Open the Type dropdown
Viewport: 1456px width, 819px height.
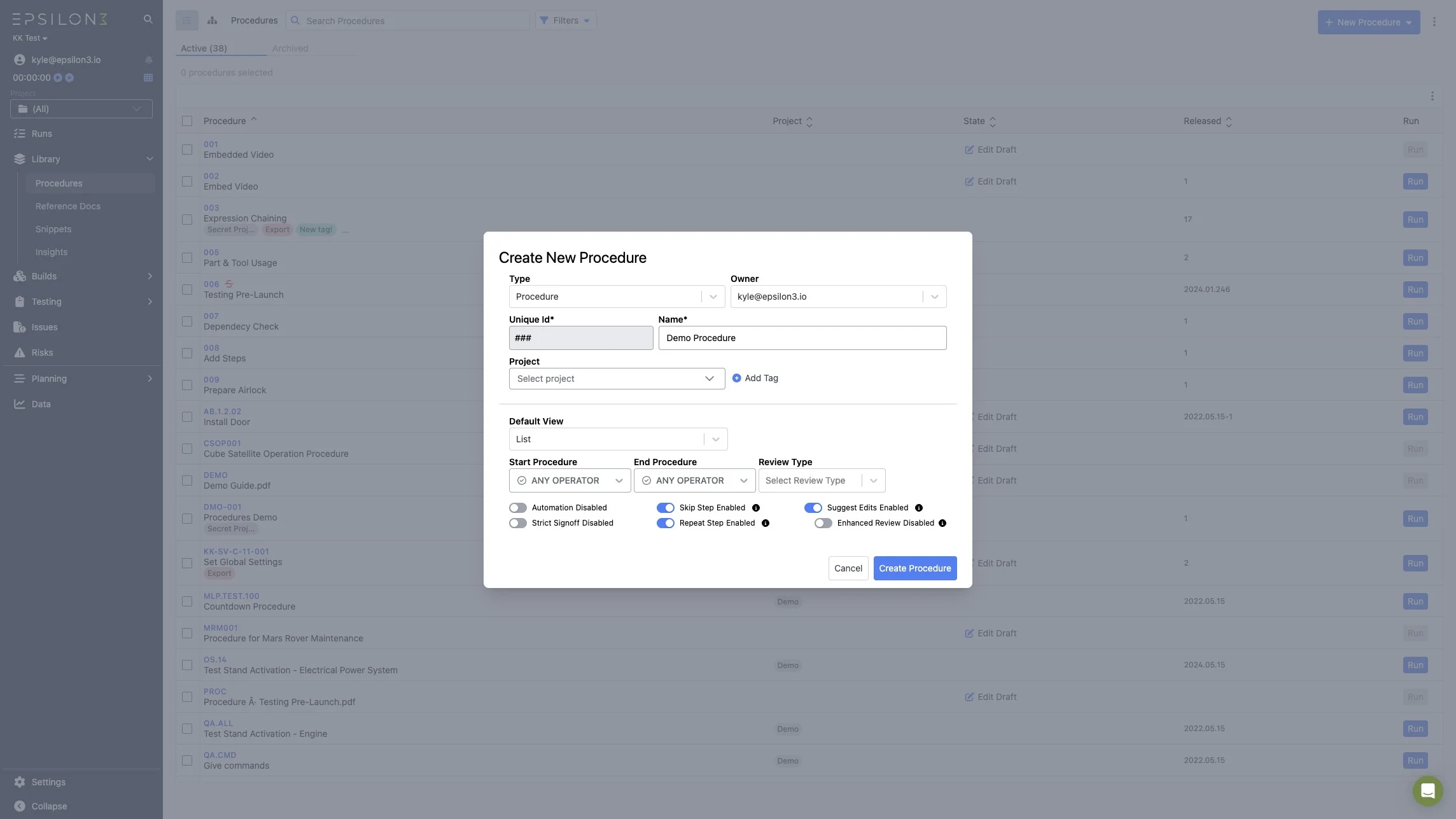pyautogui.click(x=617, y=297)
